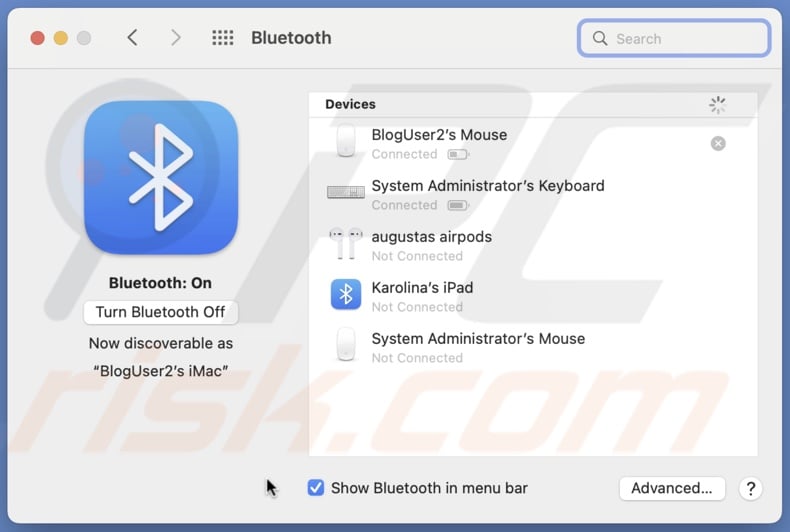
Task: Click the large Bluetooth logo icon
Action: (x=161, y=177)
